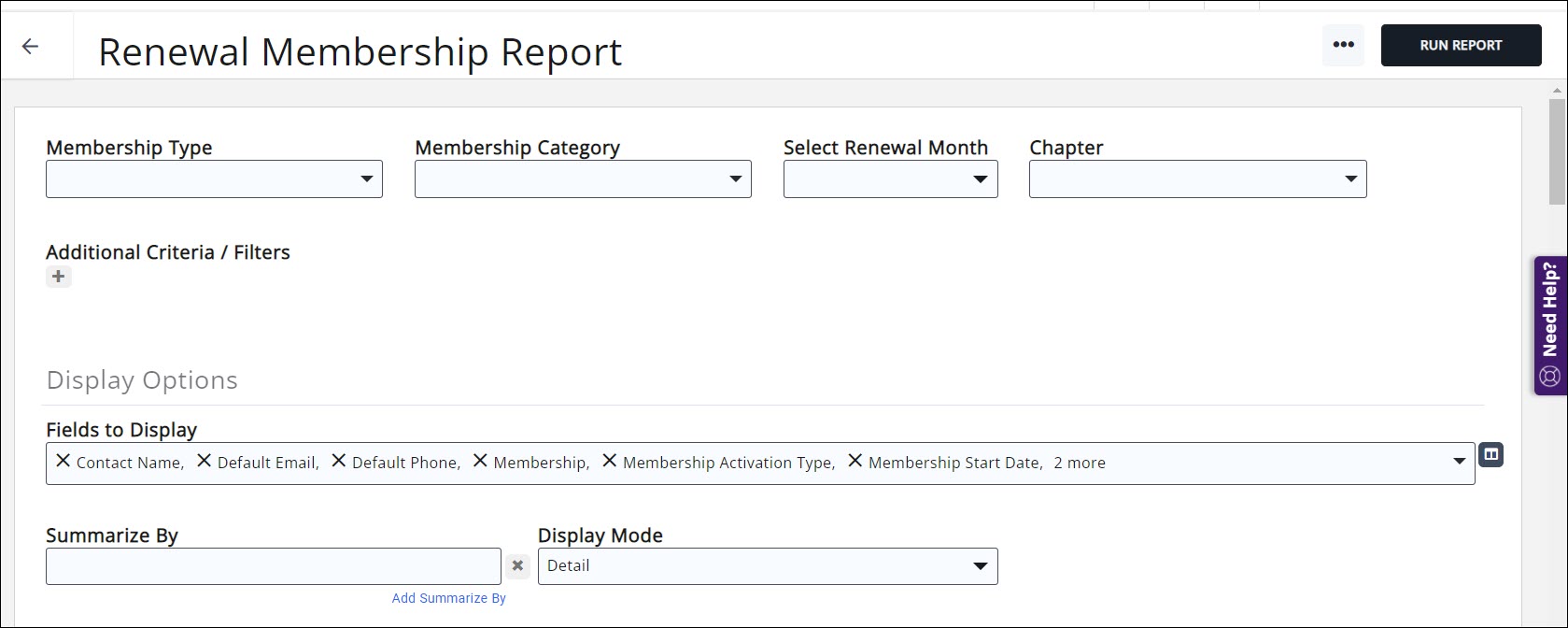Open the Select Renewal Month dropdown
1568x628 pixels.
(890, 179)
